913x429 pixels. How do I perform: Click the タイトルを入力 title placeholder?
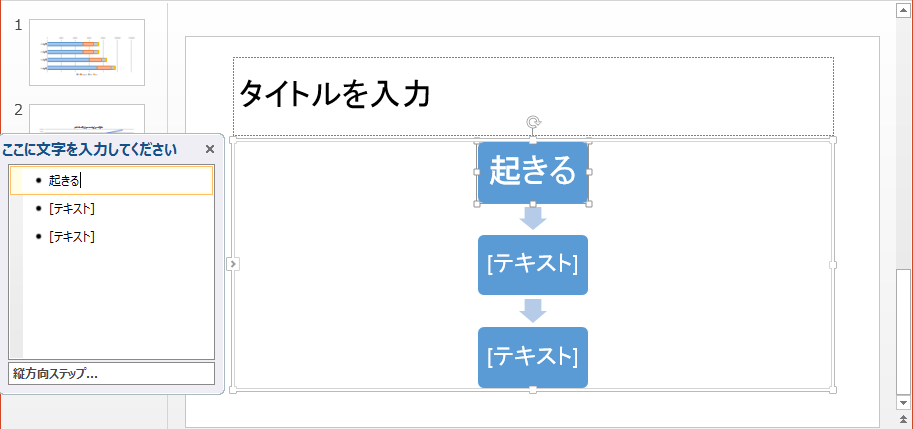[x=533, y=95]
